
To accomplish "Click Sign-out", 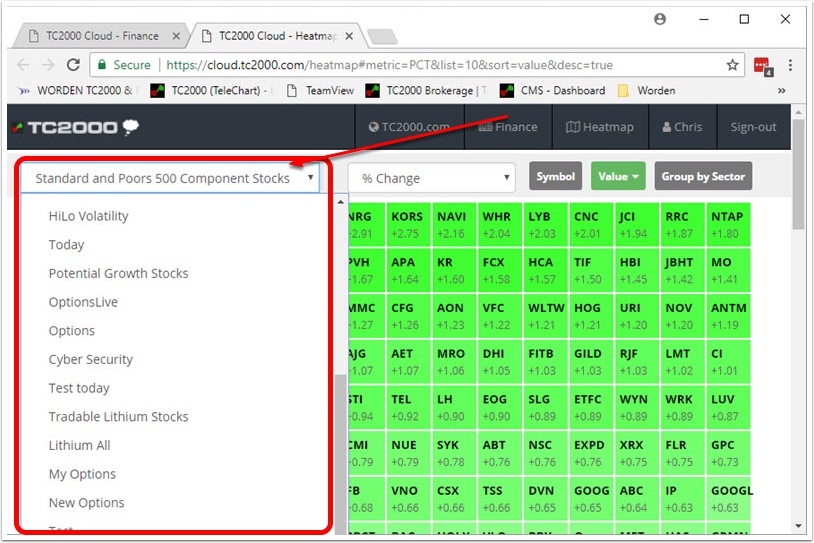I will 753,127.
